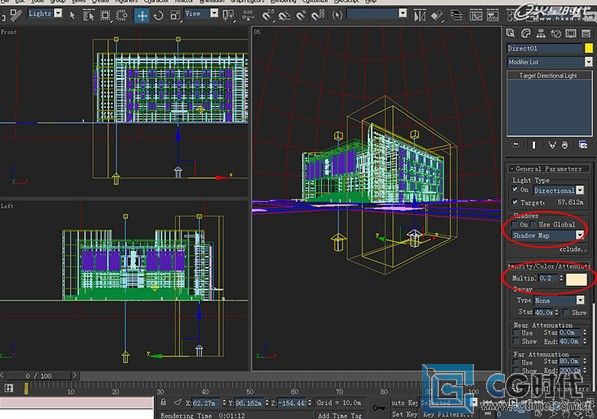Open Edit Named Selection Sets icon

click(x=337, y=16)
